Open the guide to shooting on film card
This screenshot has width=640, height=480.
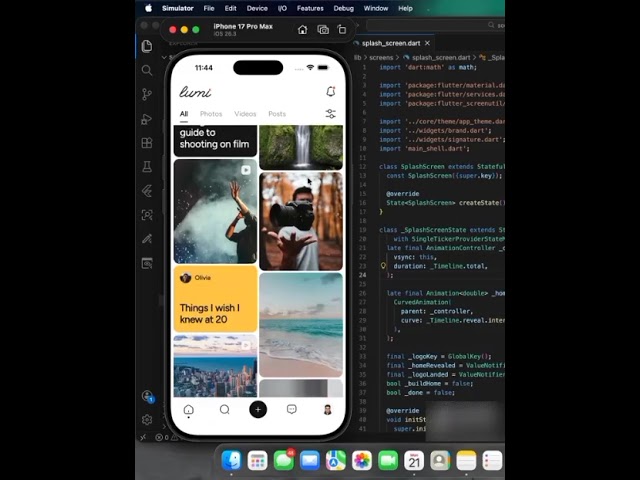(x=216, y=141)
